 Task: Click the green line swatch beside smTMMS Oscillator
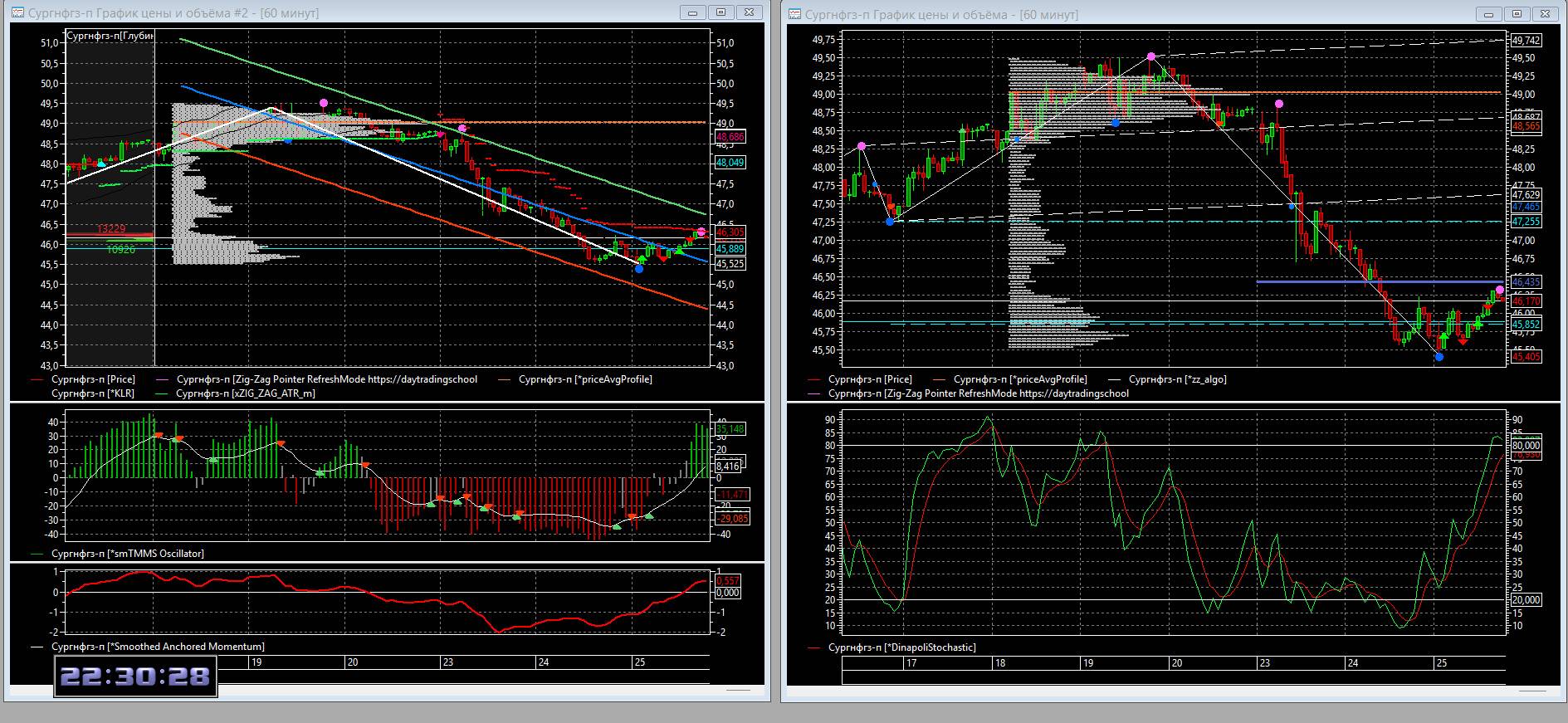pos(37,554)
